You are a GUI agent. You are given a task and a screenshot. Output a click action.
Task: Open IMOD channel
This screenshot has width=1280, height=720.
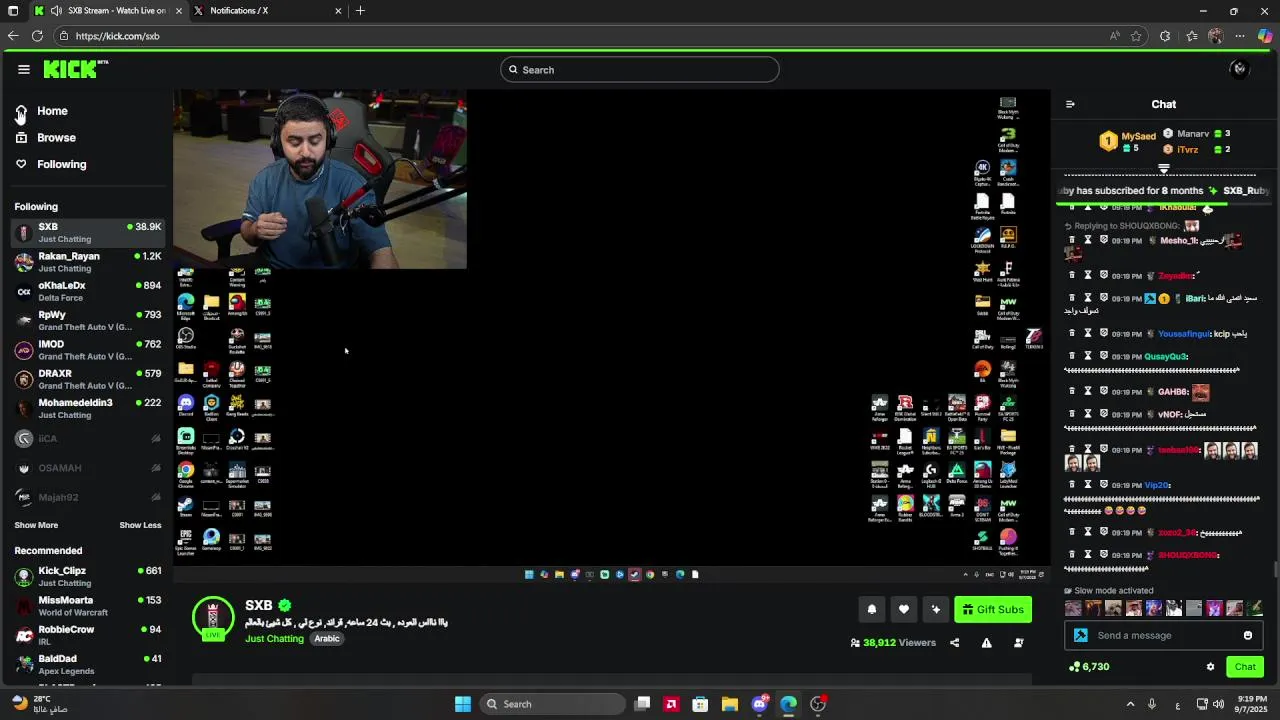[x=88, y=350]
